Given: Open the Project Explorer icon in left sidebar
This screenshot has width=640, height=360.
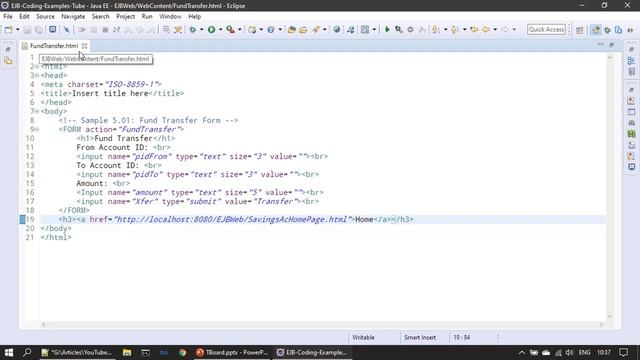Looking at the screenshot, I should pos(8,61).
